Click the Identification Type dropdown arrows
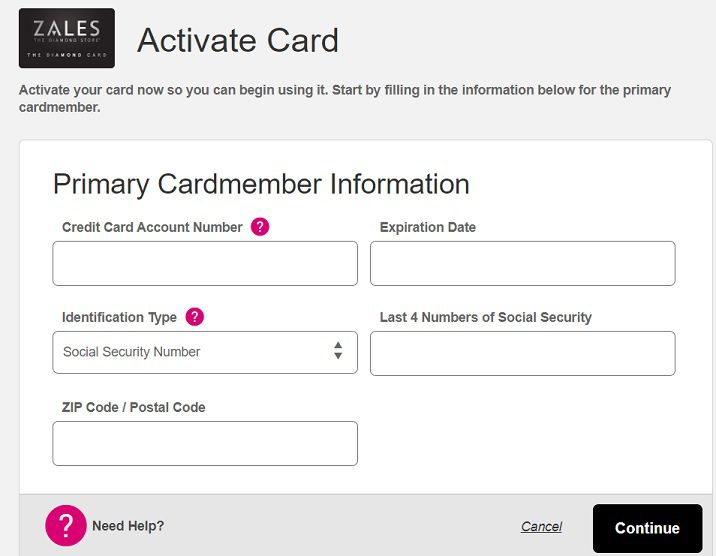This screenshot has width=716, height=556. pyautogui.click(x=338, y=352)
